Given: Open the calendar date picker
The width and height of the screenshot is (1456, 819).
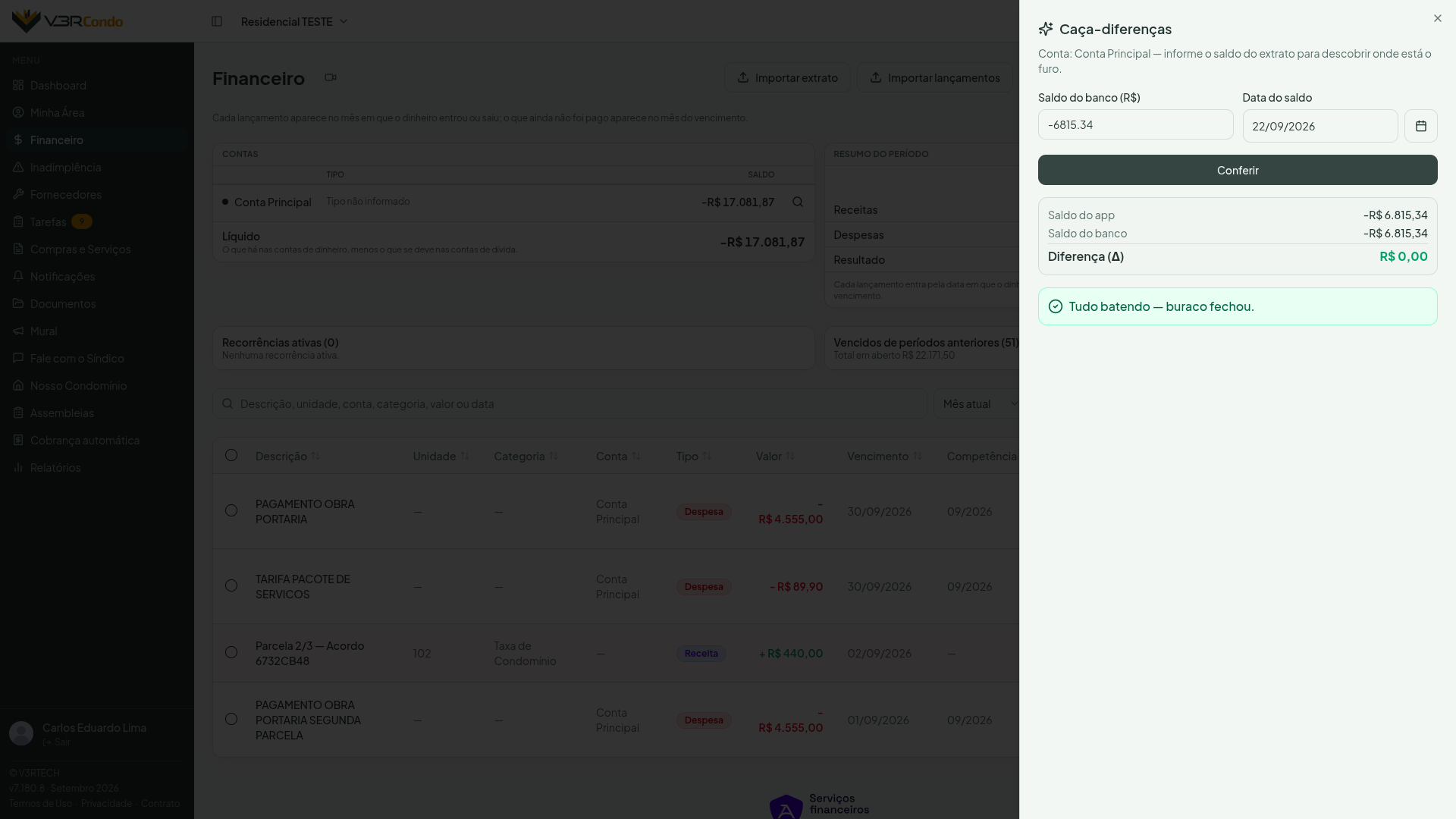Looking at the screenshot, I should coord(1420,126).
